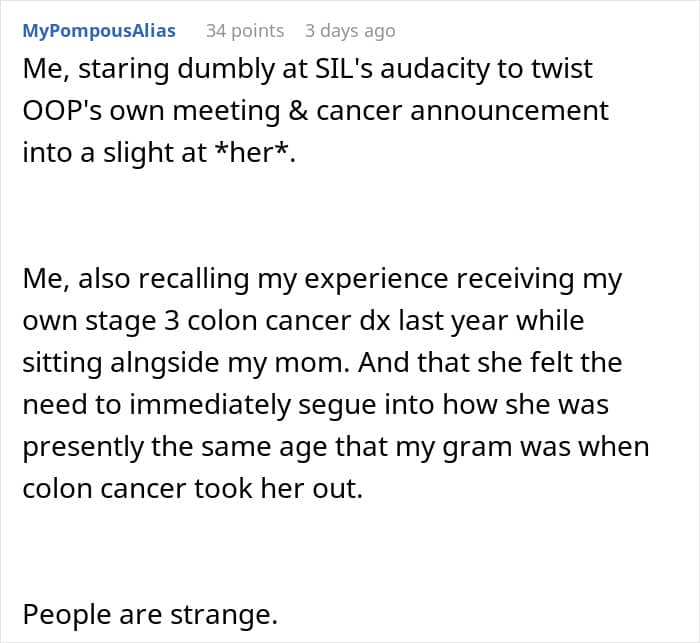This screenshot has height=643, width=700.
Task: Click the ampersand in cancer announcement line
Action: point(298,111)
